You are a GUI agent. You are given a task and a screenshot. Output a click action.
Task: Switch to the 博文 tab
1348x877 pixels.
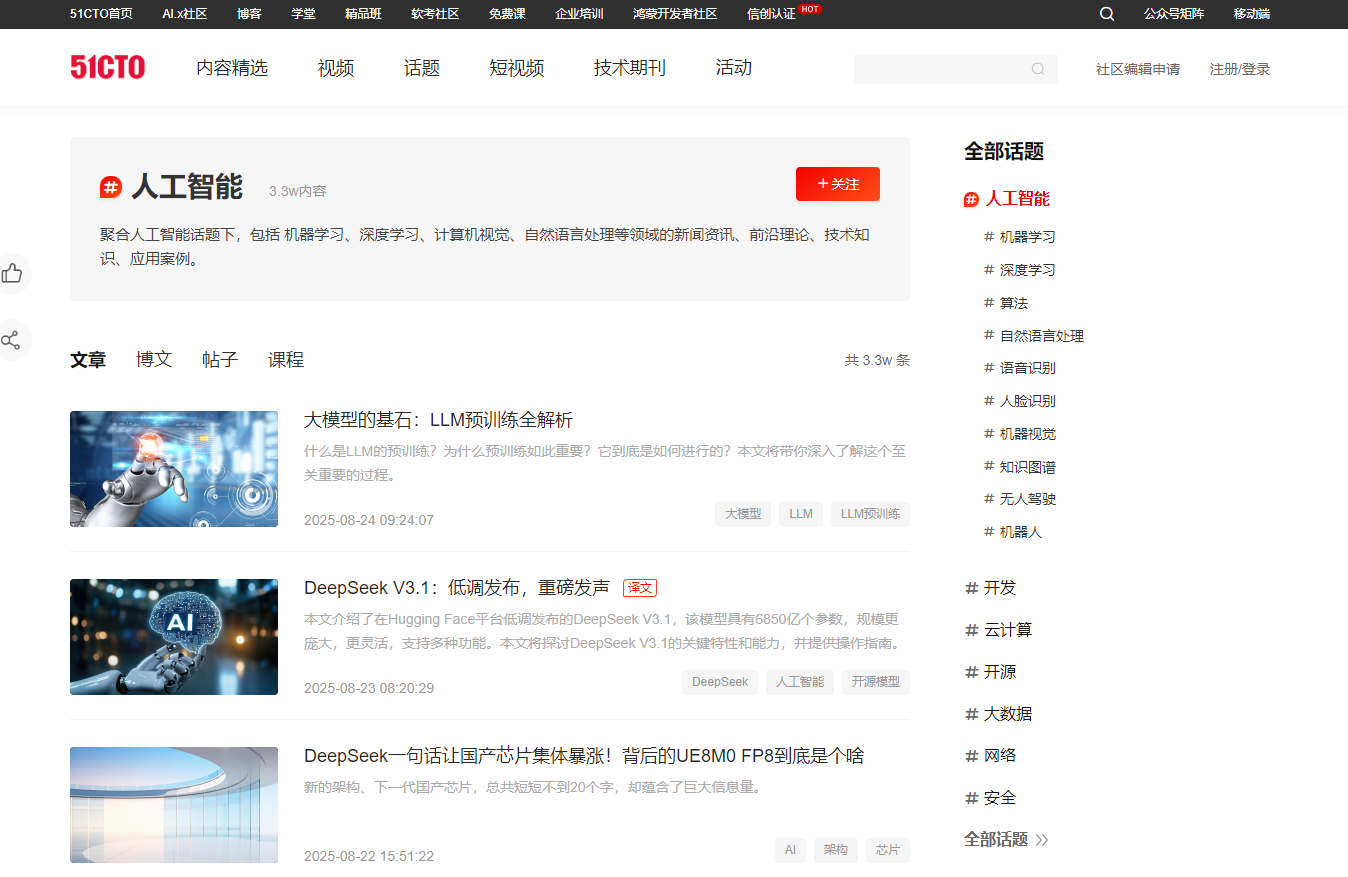click(154, 359)
